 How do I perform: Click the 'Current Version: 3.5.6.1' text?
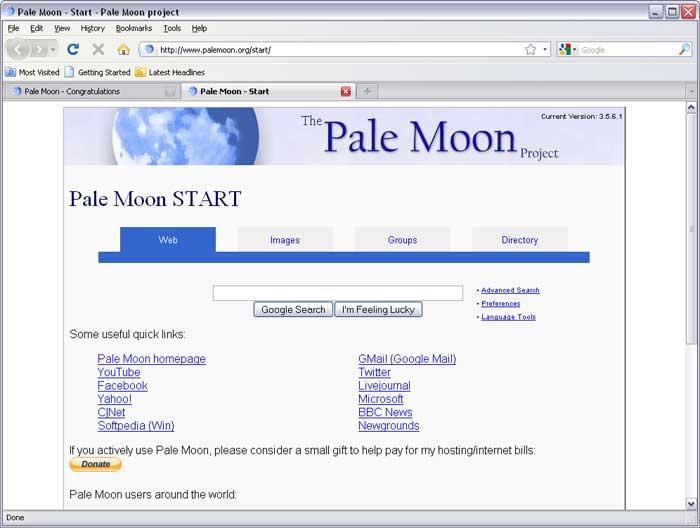click(x=582, y=116)
